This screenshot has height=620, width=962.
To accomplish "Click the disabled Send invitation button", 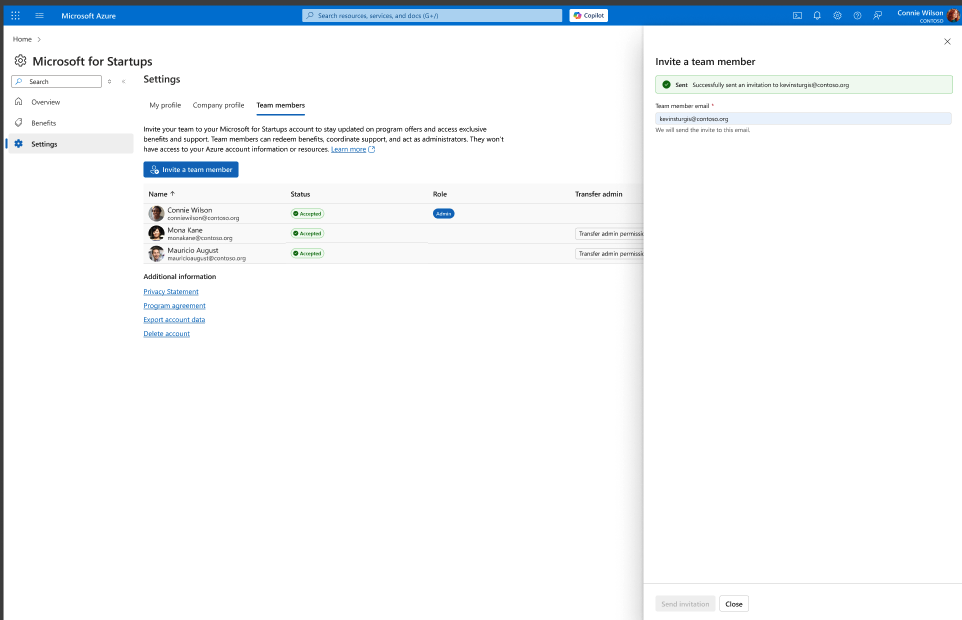I will 685,604.
